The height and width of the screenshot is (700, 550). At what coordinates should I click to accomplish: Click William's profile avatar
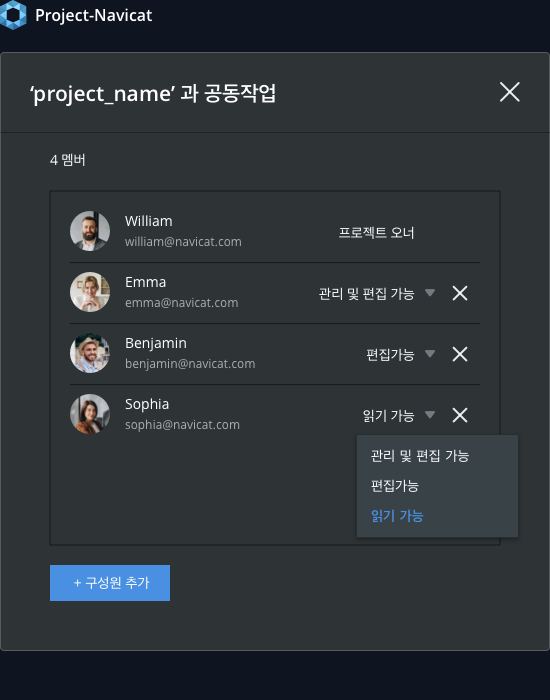click(x=90, y=231)
